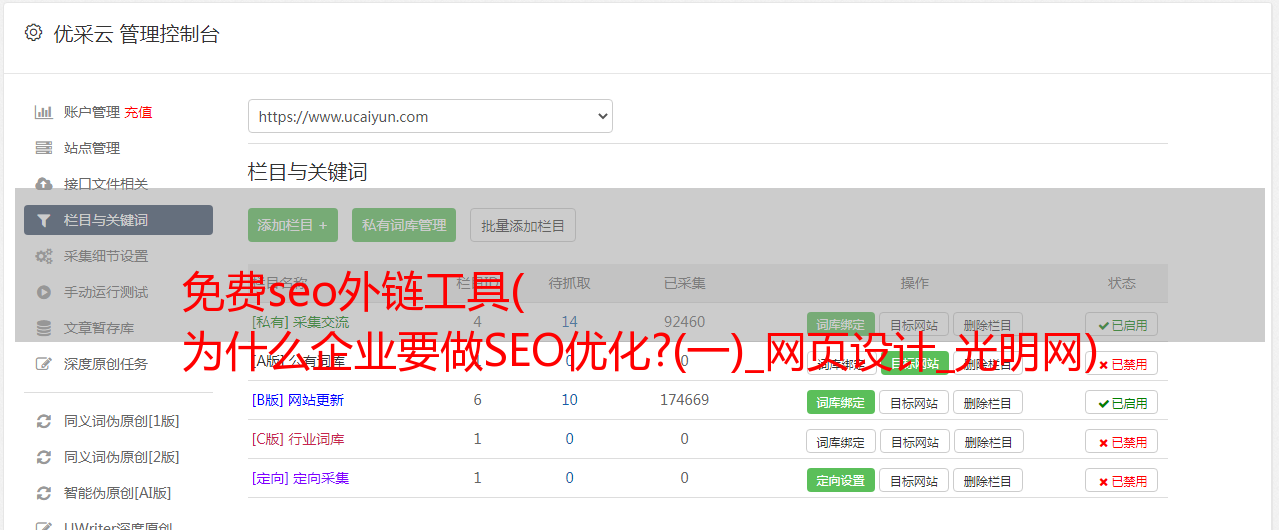Open the 充值 recharge link
Image resolution: width=1279 pixels, height=530 pixels.
click(x=138, y=112)
